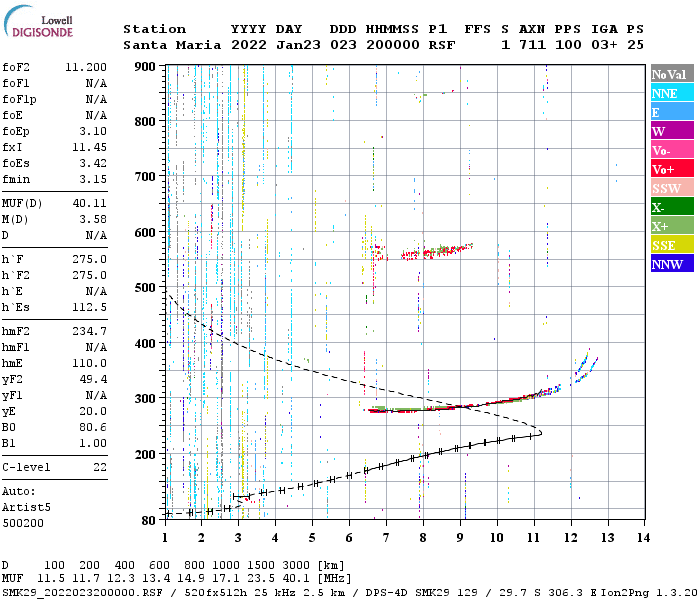Viewport: 700px width, 600px height.
Task: Click the Ion2Png 1.3.20 version text
Action: 649,592
